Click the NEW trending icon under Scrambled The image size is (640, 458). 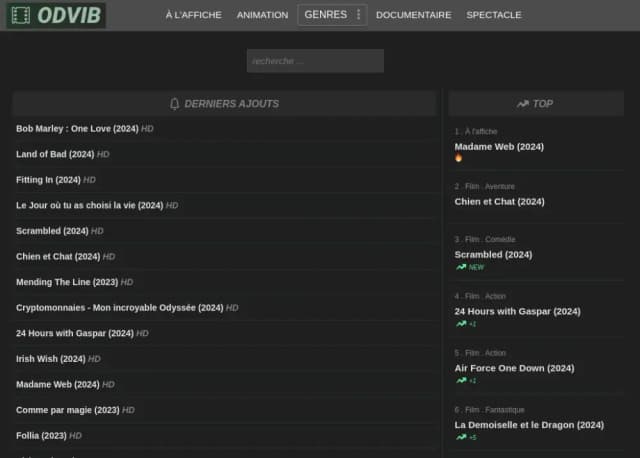click(461, 267)
